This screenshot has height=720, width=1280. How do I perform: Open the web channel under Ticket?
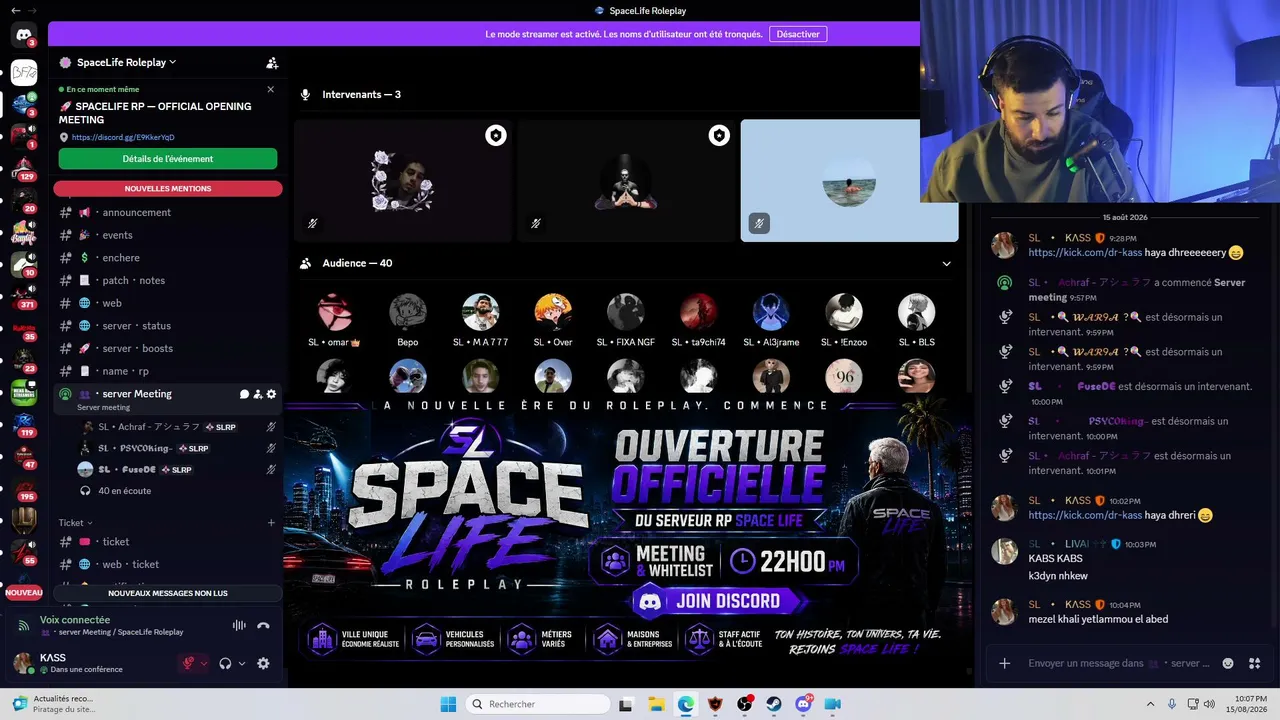point(168,564)
